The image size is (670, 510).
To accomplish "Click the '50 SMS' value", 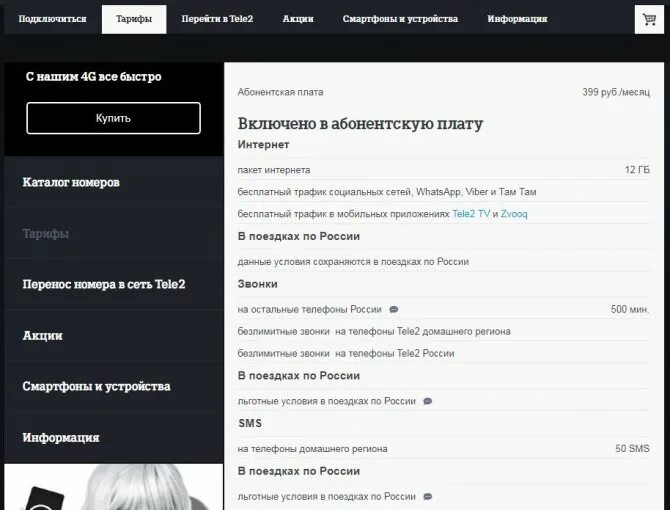I will click(632, 448).
